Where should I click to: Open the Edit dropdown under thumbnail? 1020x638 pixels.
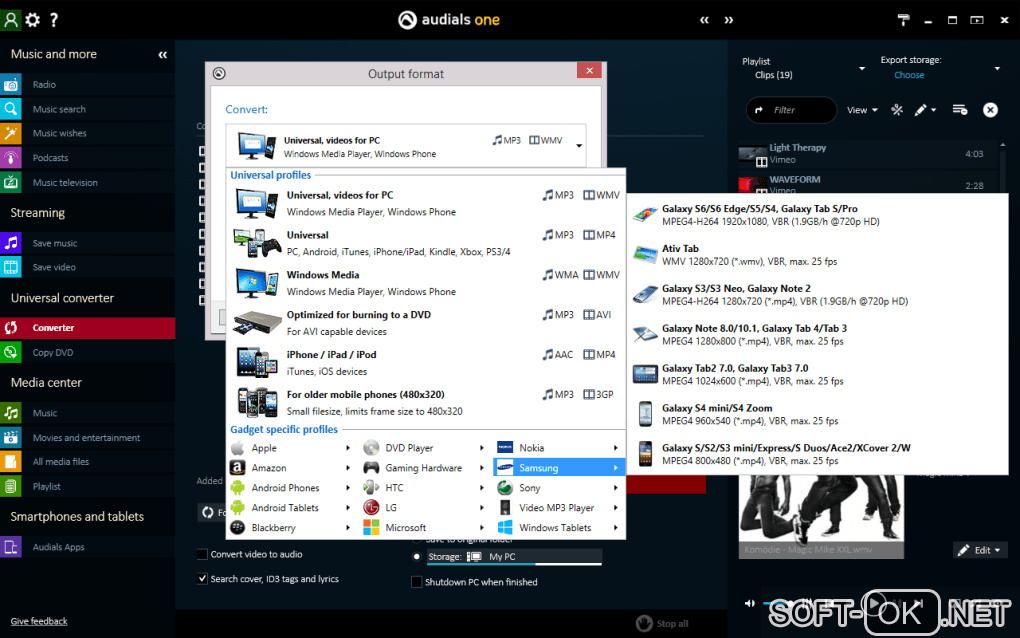coord(980,550)
